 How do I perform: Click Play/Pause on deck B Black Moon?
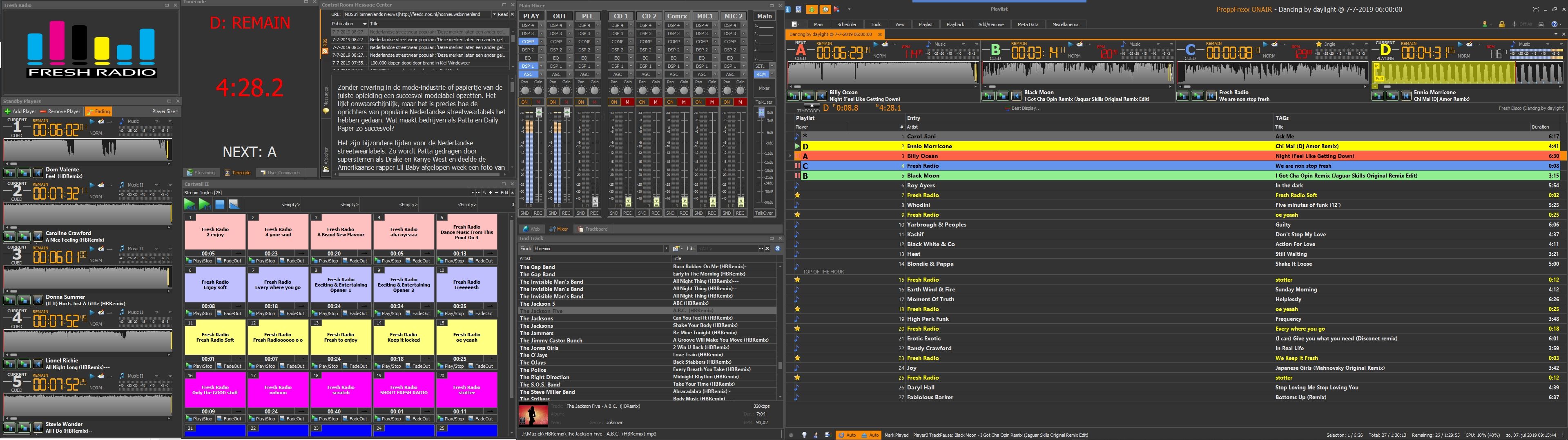coord(988,96)
